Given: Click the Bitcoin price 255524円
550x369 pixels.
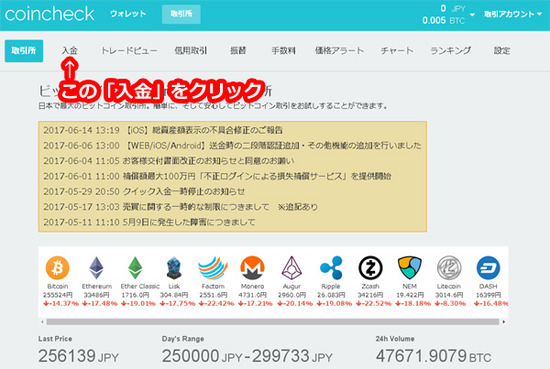Looking at the screenshot, I should 58,295.
